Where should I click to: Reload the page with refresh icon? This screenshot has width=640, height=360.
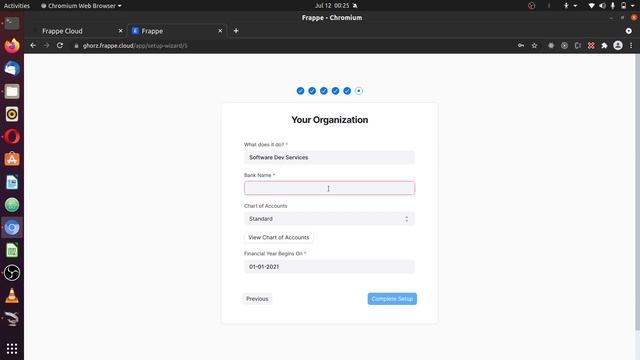[60, 45]
